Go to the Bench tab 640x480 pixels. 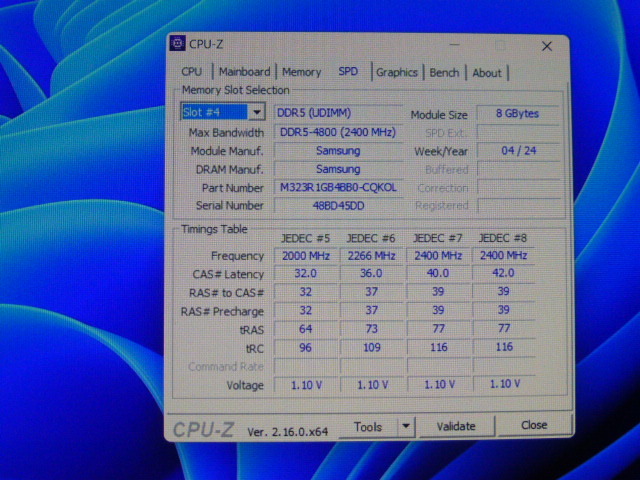click(444, 73)
